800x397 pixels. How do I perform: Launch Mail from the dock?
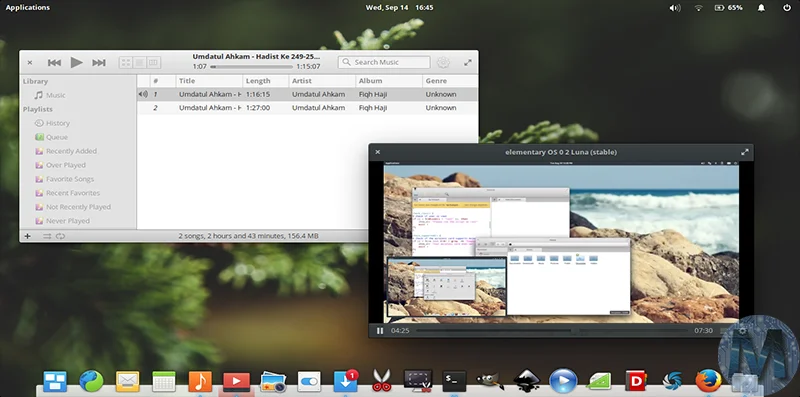tap(128, 381)
